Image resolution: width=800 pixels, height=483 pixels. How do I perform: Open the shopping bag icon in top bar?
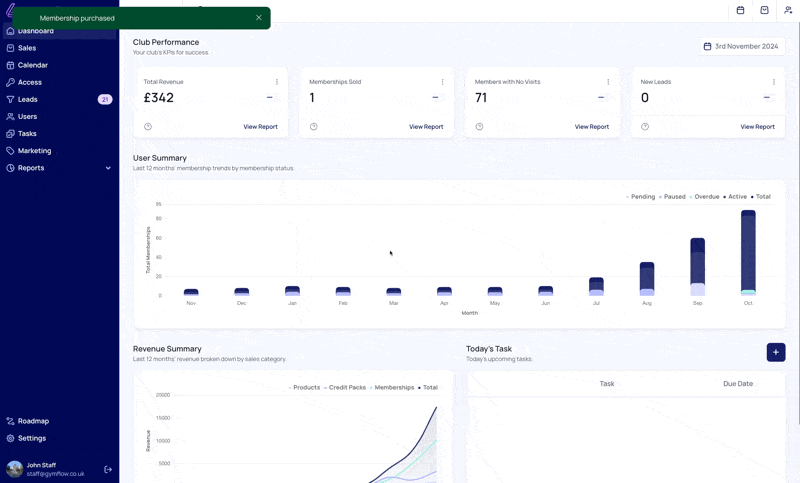764,11
